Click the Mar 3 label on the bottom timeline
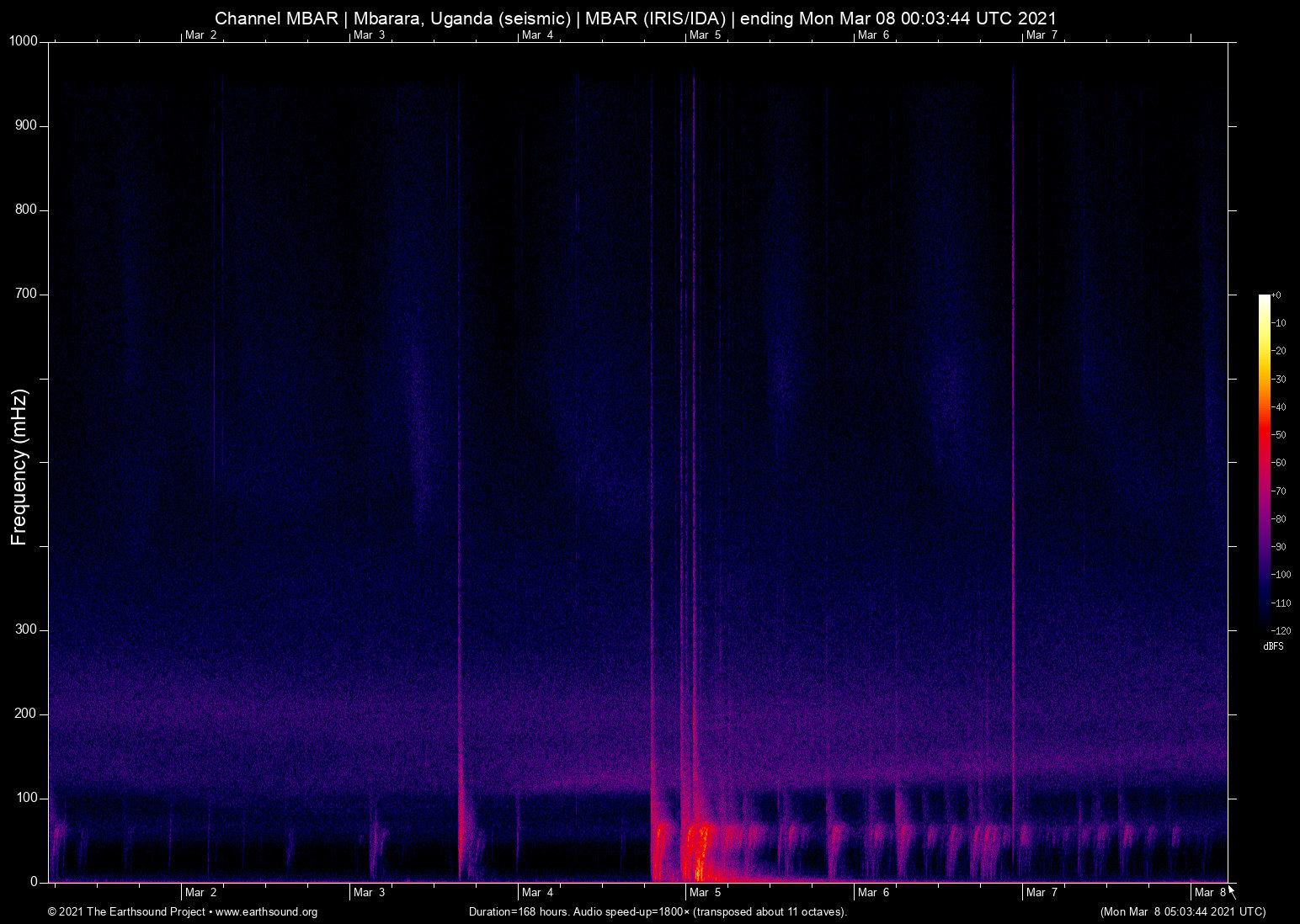The image size is (1300, 924). click(369, 892)
